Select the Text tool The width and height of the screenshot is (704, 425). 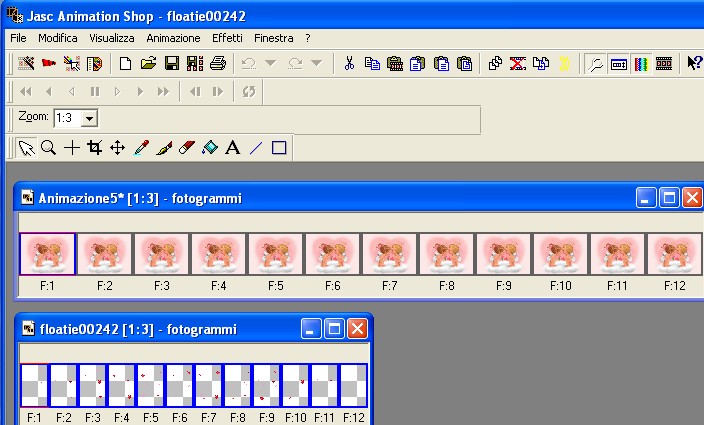coord(233,148)
